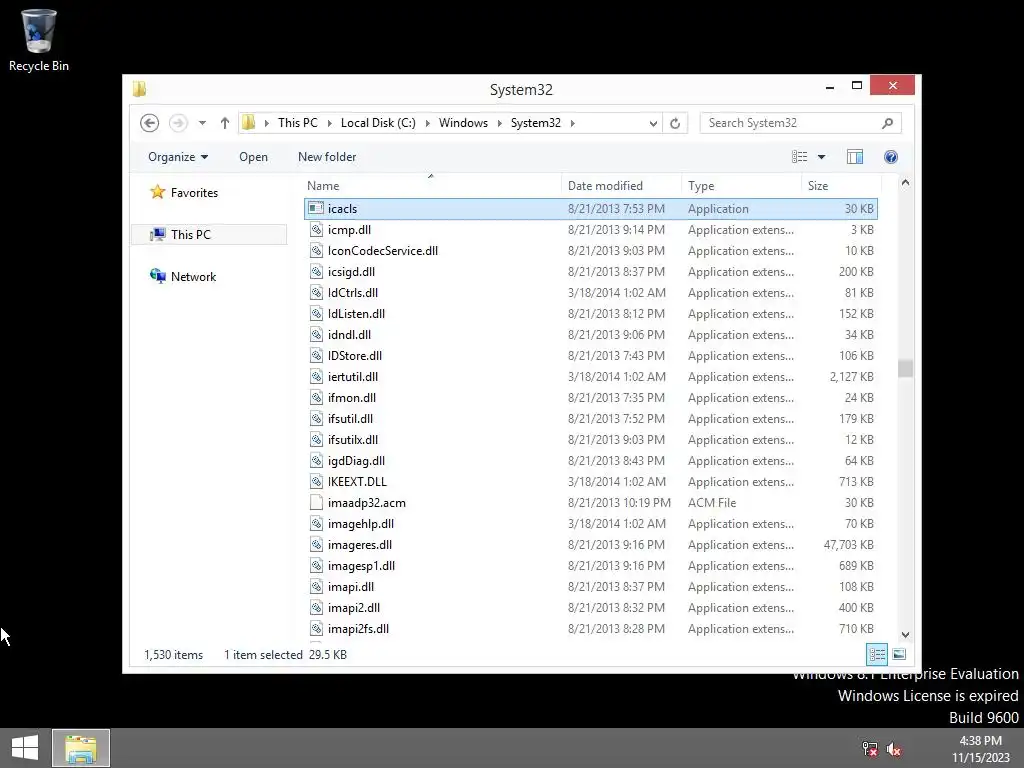
Task: Select imagehlp.dll file name
Action: 360,523
